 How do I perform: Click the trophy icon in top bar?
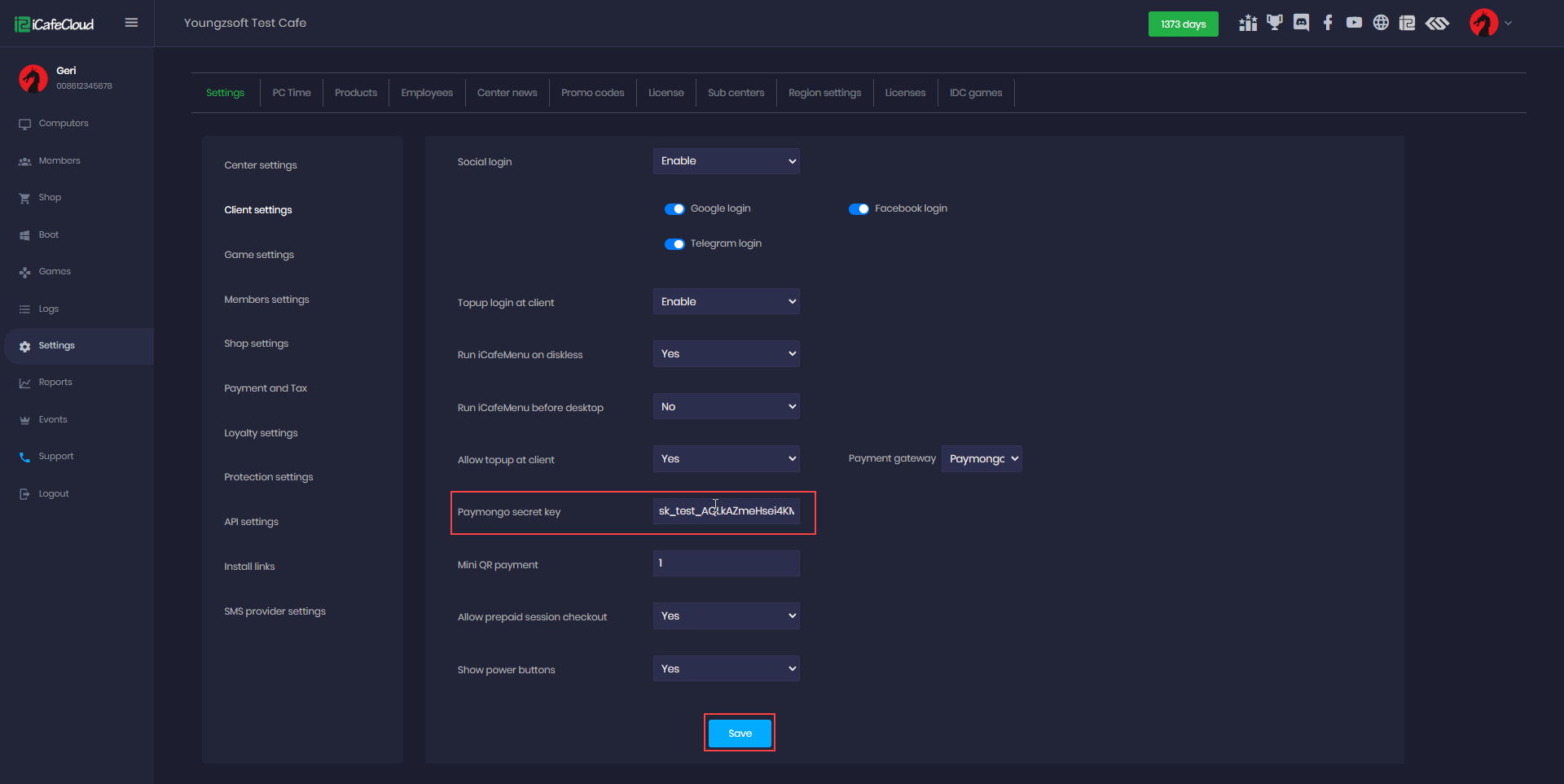tap(1275, 23)
